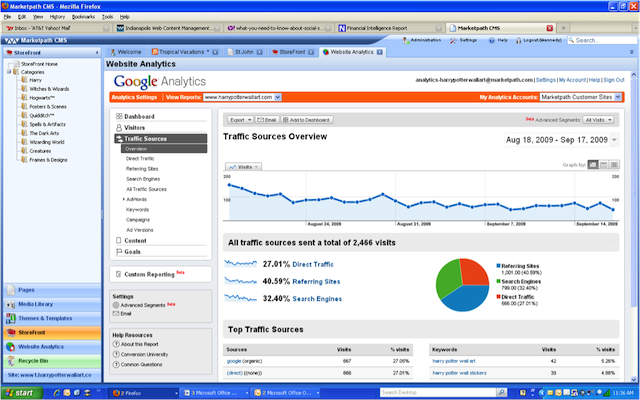Open the Dashboard report
This screenshot has height=400, width=640.
[139, 117]
